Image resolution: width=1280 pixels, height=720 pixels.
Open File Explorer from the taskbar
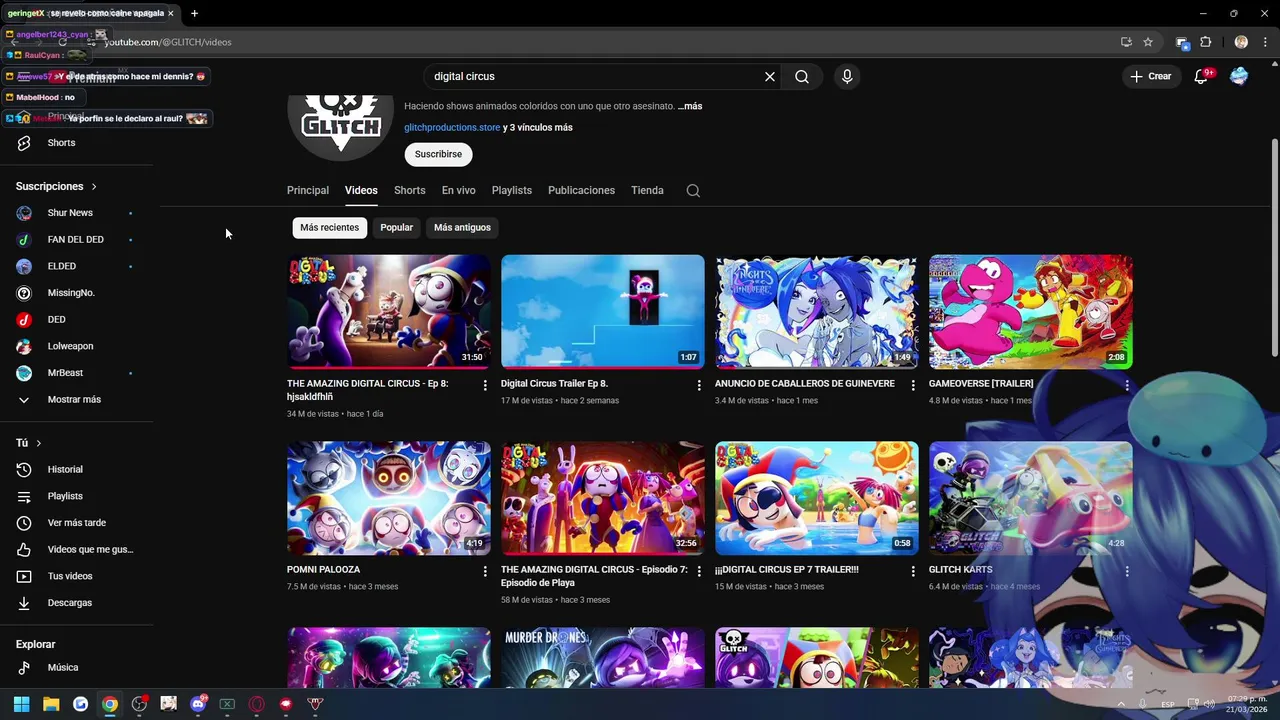point(51,704)
